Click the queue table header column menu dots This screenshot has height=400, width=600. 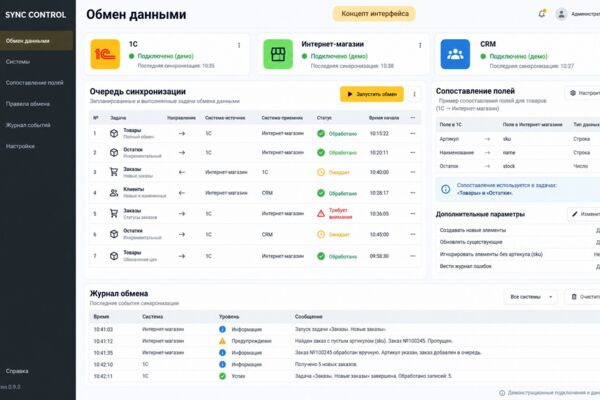click(x=412, y=118)
